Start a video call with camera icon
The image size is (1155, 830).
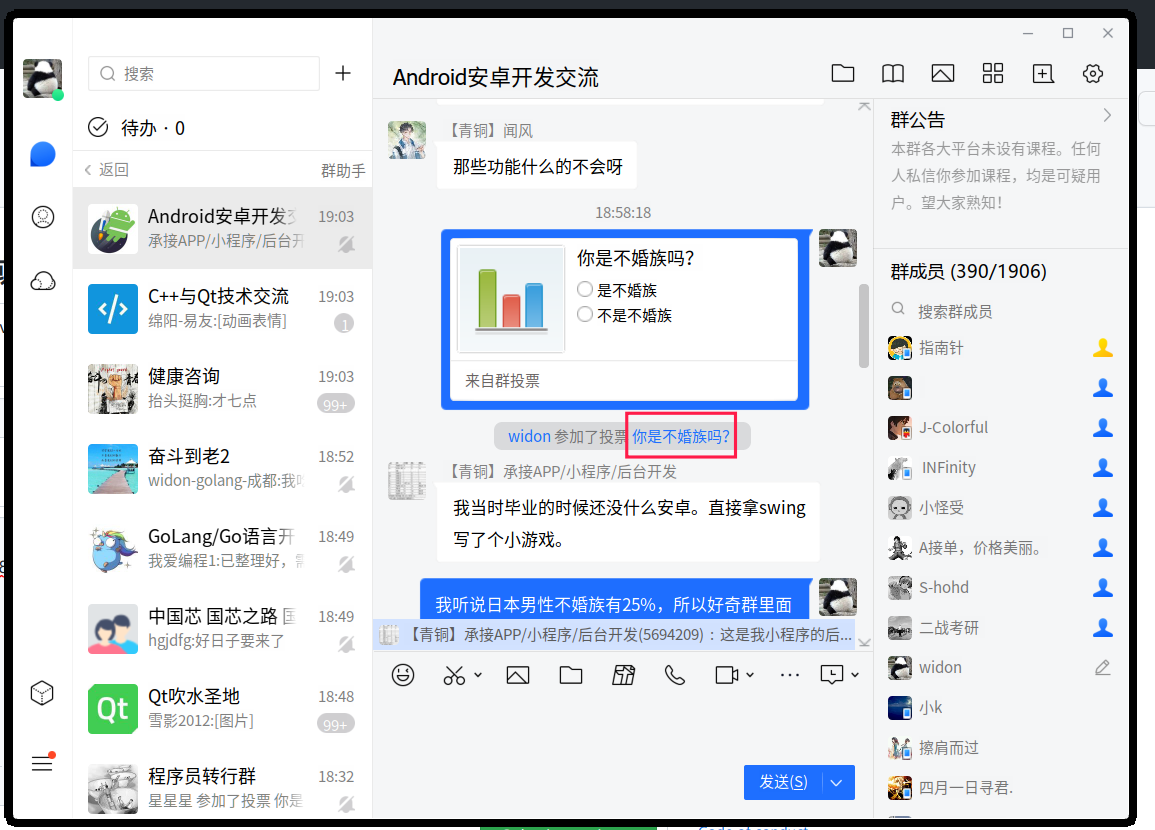pyautogui.click(x=727, y=675)
